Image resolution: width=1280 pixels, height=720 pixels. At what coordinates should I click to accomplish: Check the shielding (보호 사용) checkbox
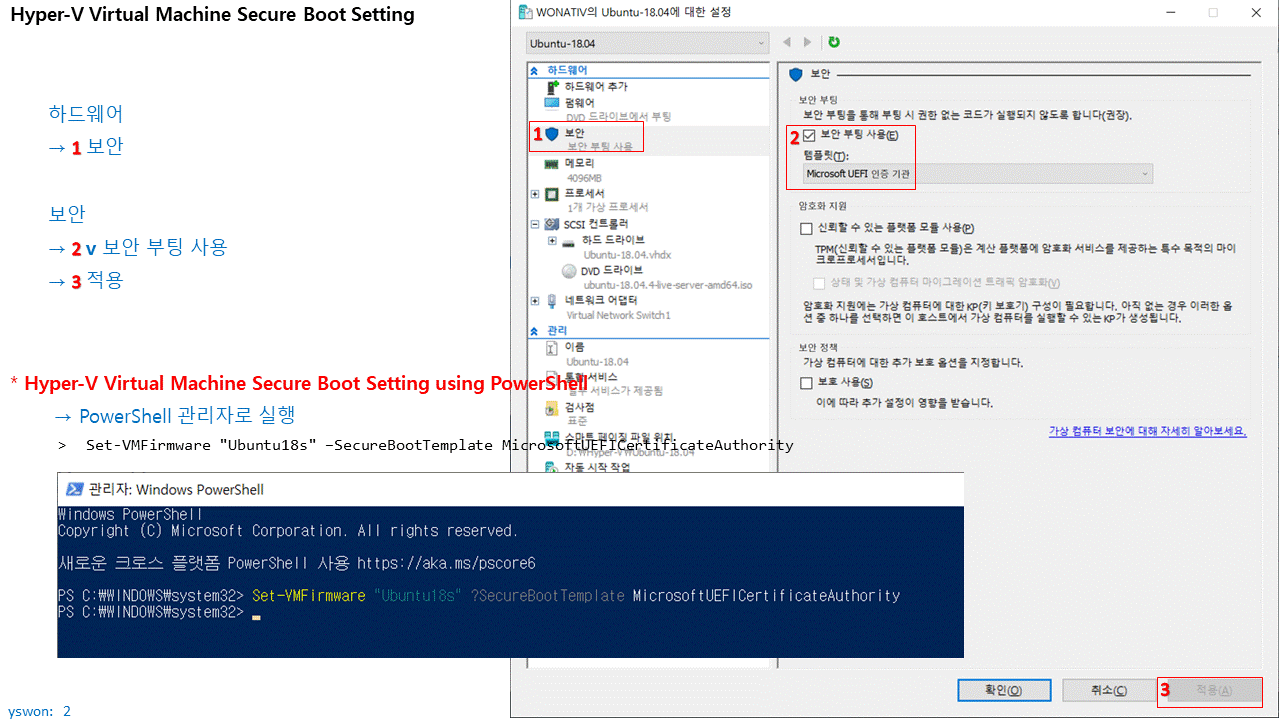click(x=807, y=383)
